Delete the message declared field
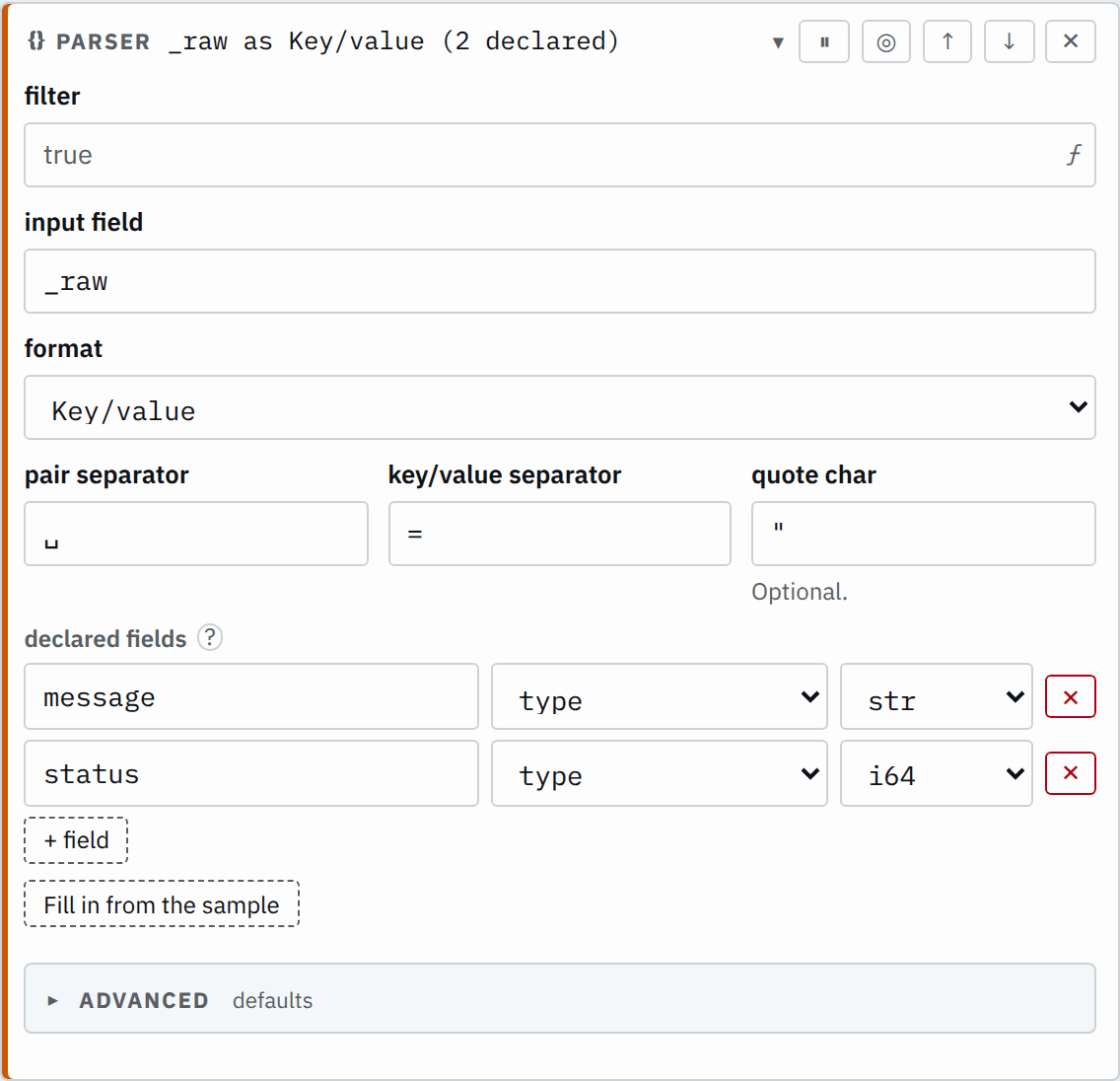Image resolution: width=1120 pixels, height=1081 pixels. (1070, 696)
